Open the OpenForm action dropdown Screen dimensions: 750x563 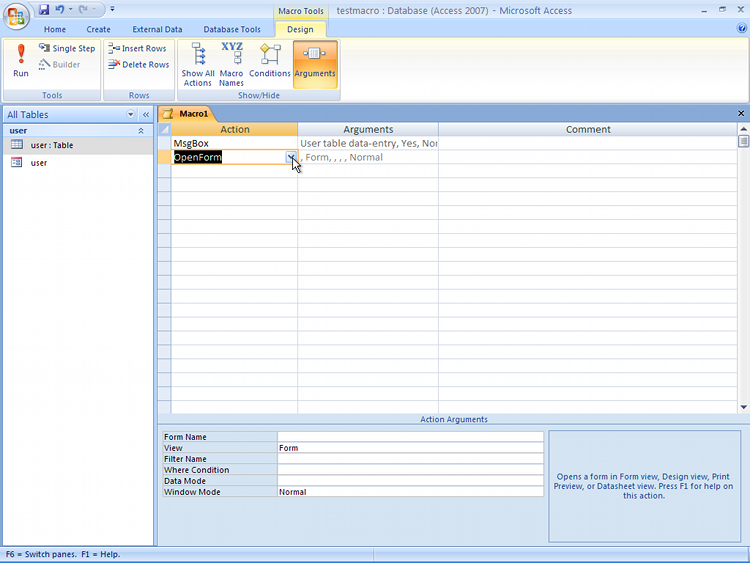point(291,157)
